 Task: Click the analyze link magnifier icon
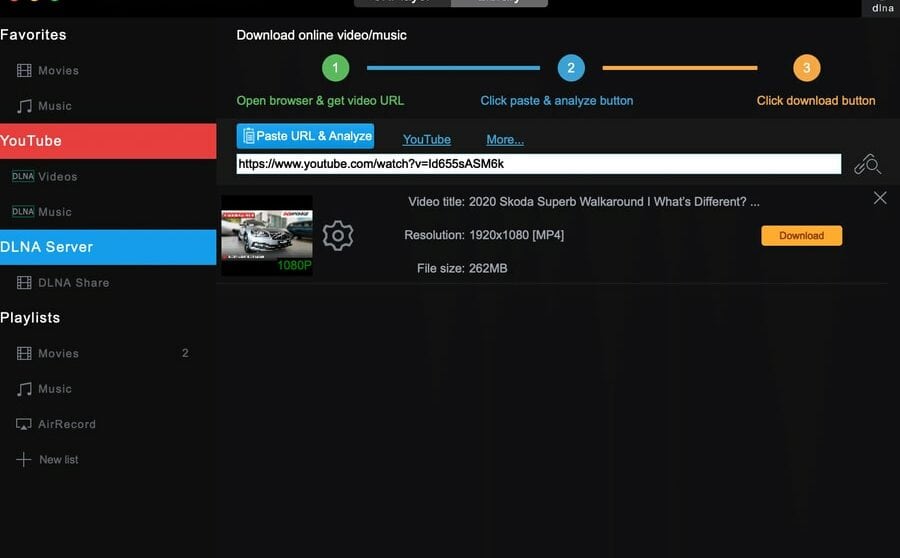pos(867,164)
